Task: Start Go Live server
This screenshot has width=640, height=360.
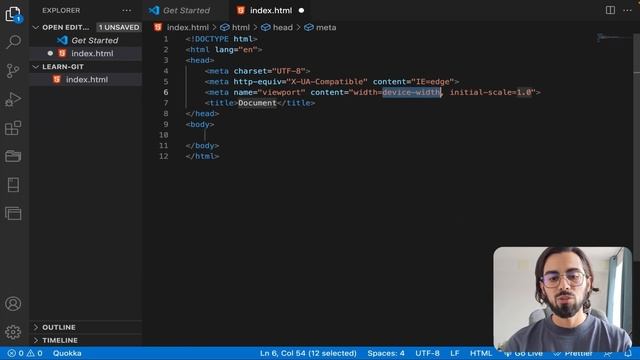Action: coord(523,353)
